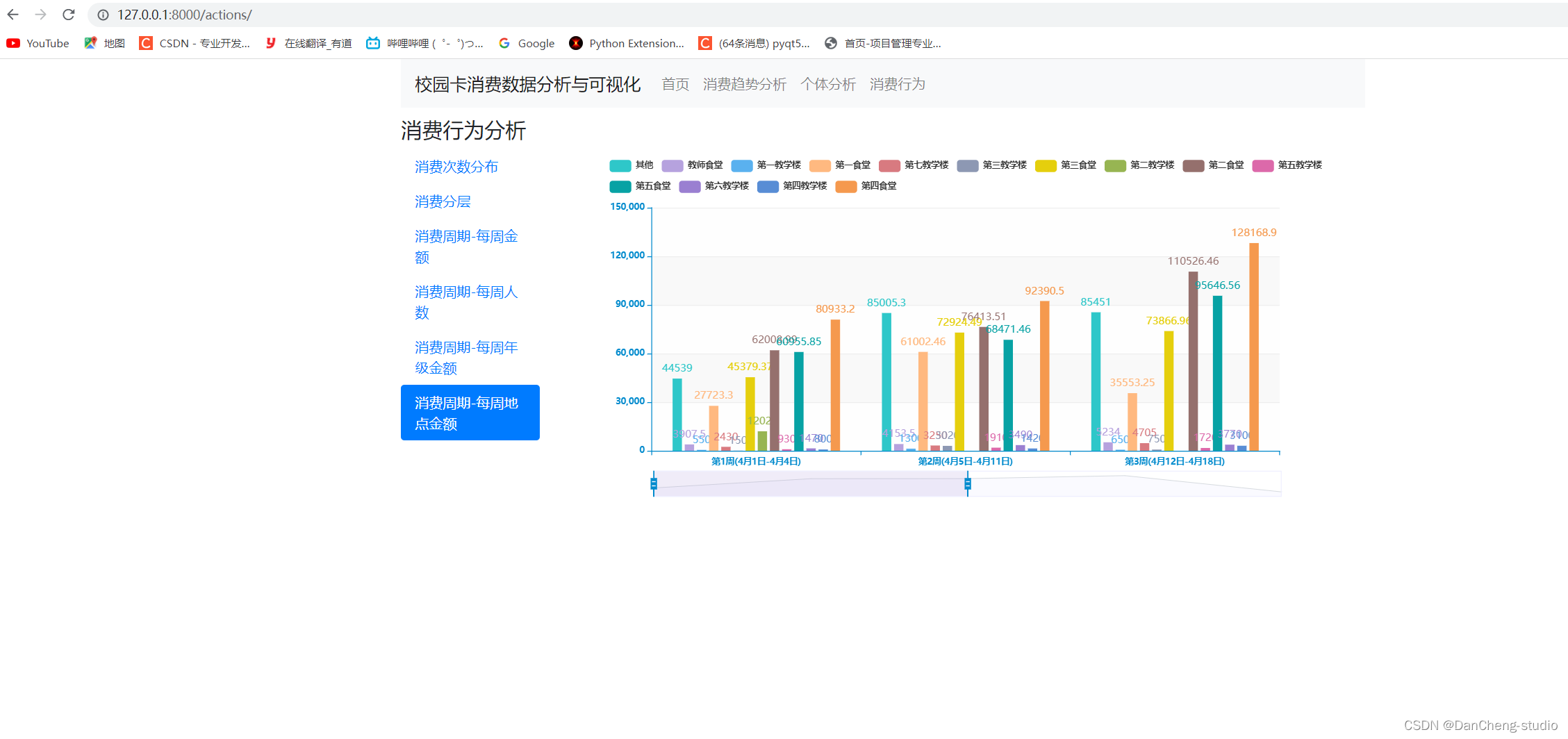The height and width of the screenshot is (739, 1568).
Task: Open 个体分析 in the navbar
Action: 827,84
